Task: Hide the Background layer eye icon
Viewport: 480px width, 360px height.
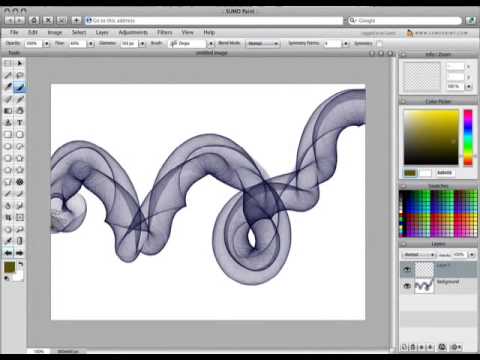Action: [407, 286]
